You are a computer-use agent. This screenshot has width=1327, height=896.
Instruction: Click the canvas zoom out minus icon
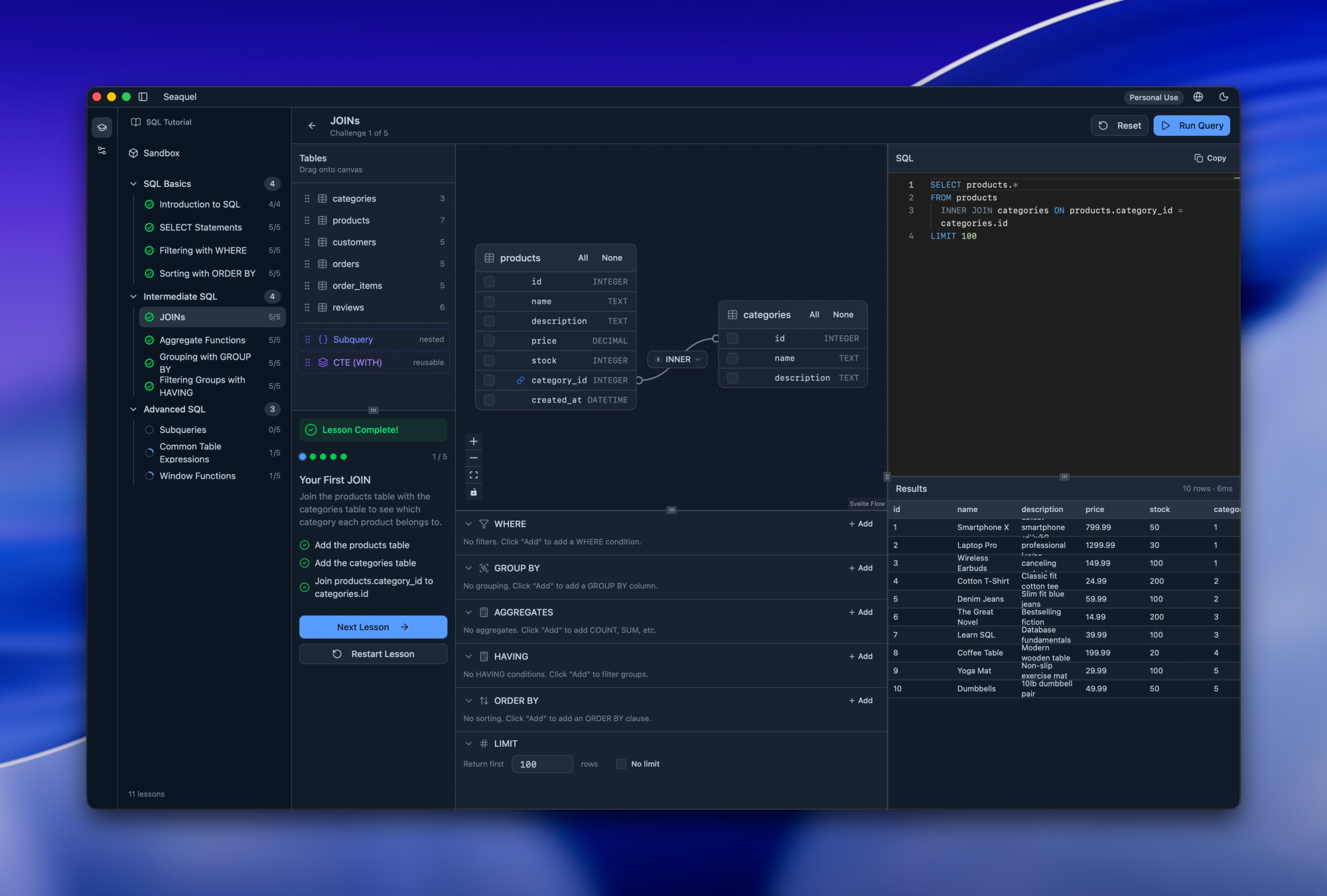click(x=474, y=458)
